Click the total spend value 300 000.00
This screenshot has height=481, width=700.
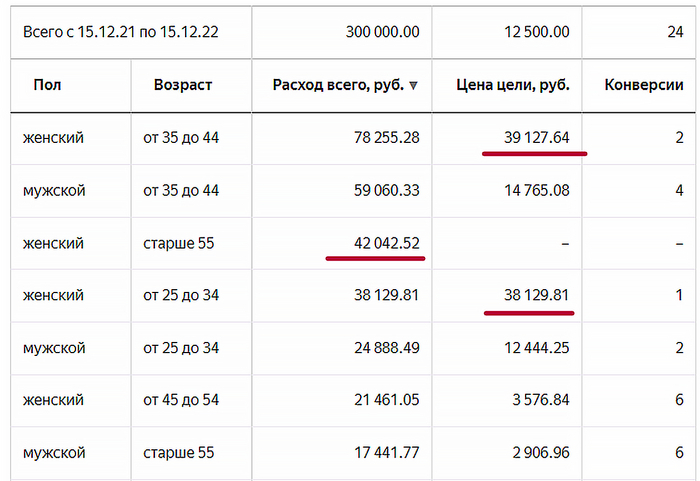(x=382, y=31)
